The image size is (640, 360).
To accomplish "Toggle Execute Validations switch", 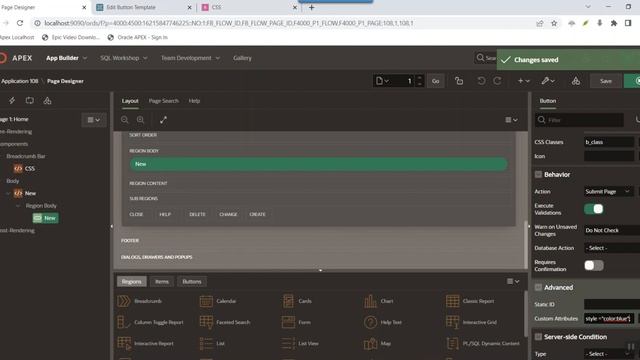I will [593, 209].
